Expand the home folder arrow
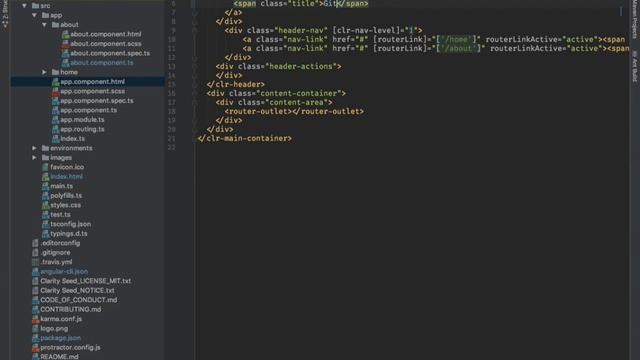 [44, 72]
